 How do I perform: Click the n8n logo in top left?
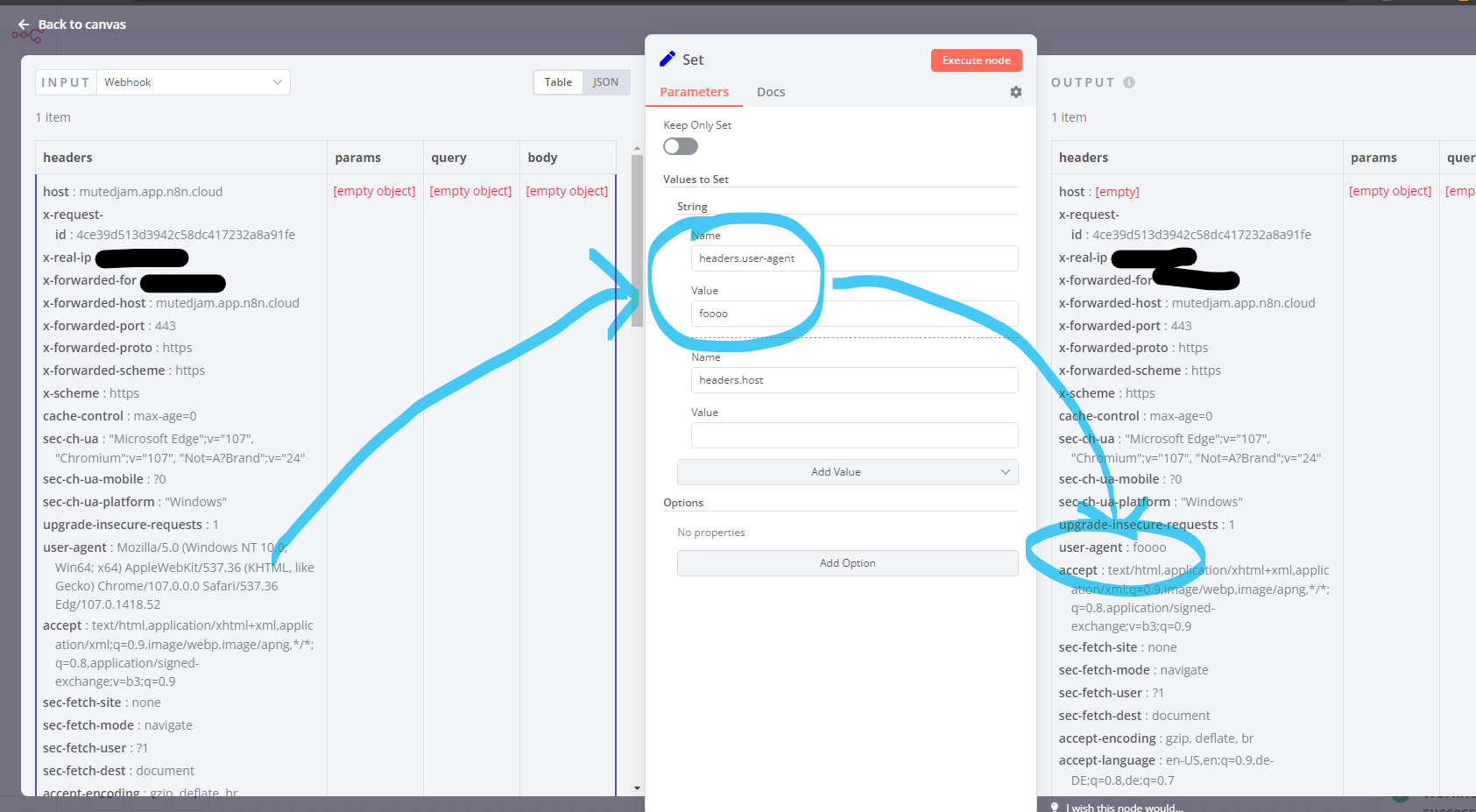point(26,35)
